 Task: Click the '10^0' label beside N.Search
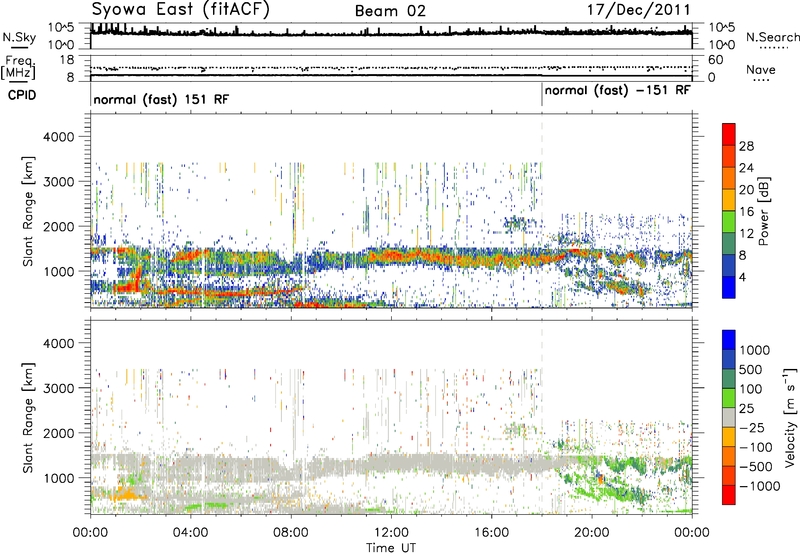click(x=721, y=45)
